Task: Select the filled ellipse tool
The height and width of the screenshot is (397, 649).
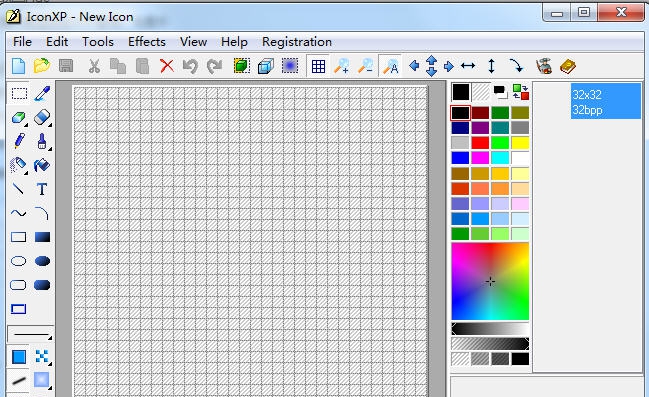Action: tap(42, 261)
